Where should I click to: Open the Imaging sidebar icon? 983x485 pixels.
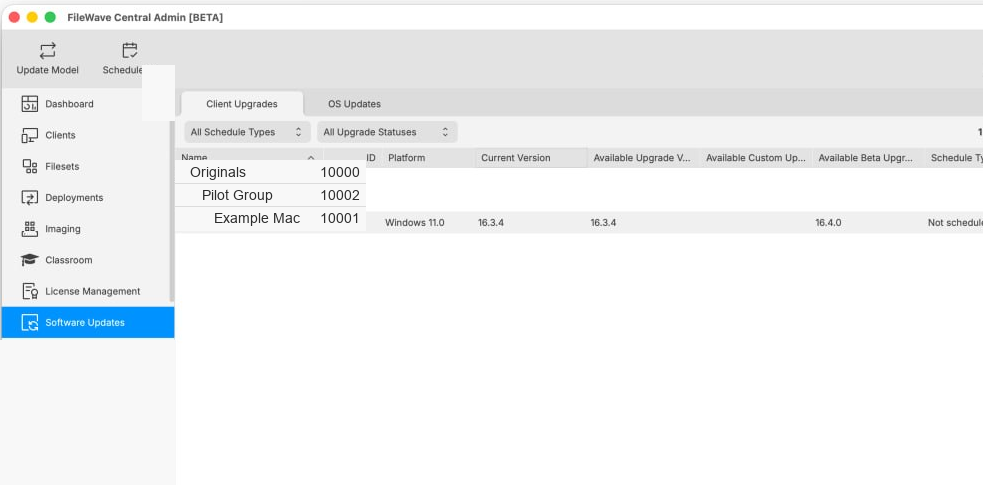tap(29, 229)
